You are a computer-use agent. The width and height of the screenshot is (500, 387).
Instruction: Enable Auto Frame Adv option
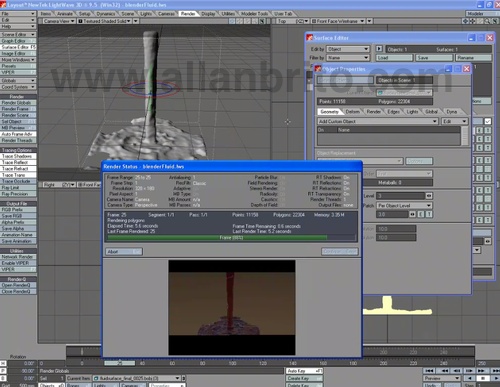(x=18, y=134)
